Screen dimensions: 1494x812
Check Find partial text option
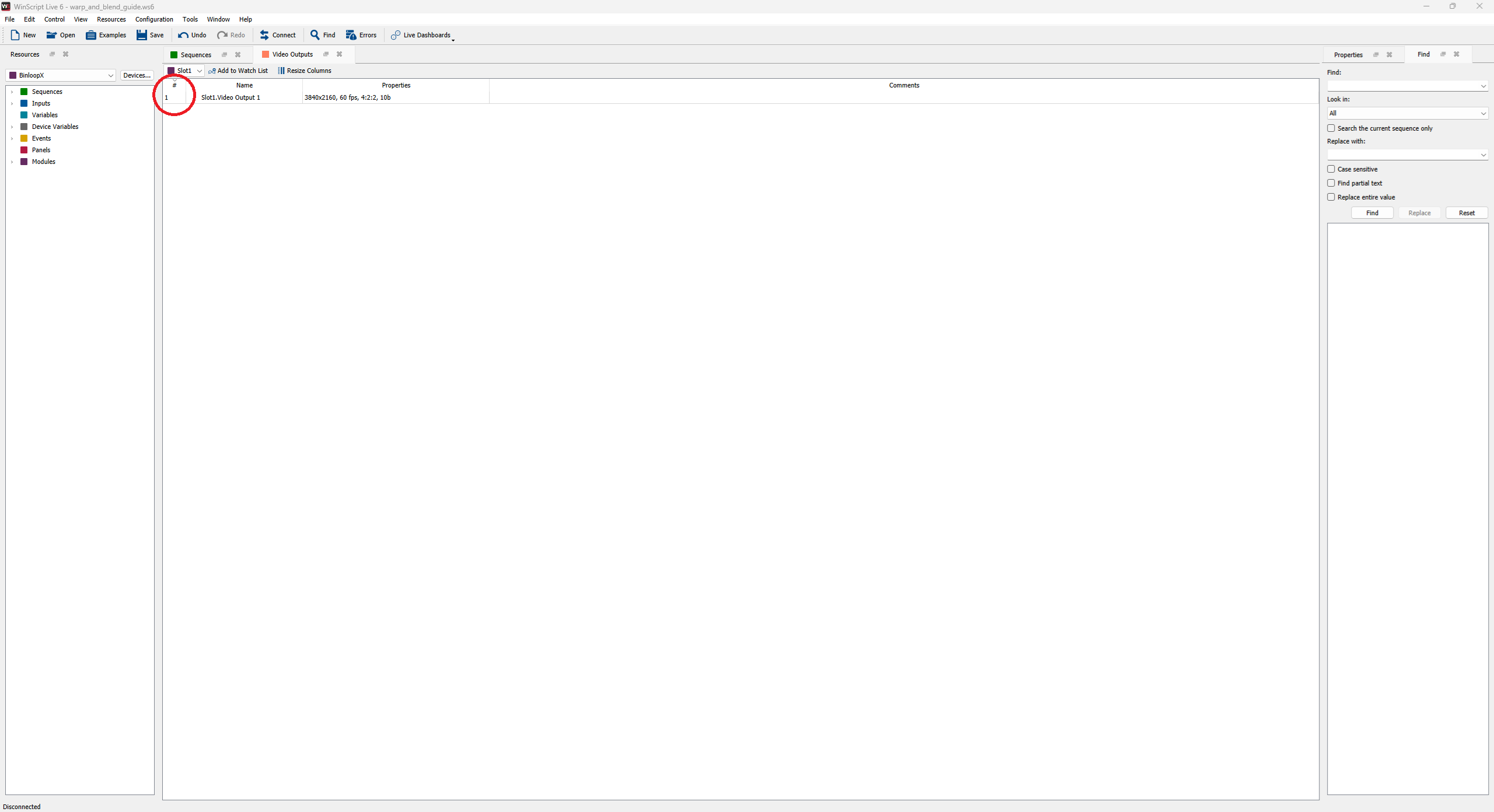[x=1331, y=183]
